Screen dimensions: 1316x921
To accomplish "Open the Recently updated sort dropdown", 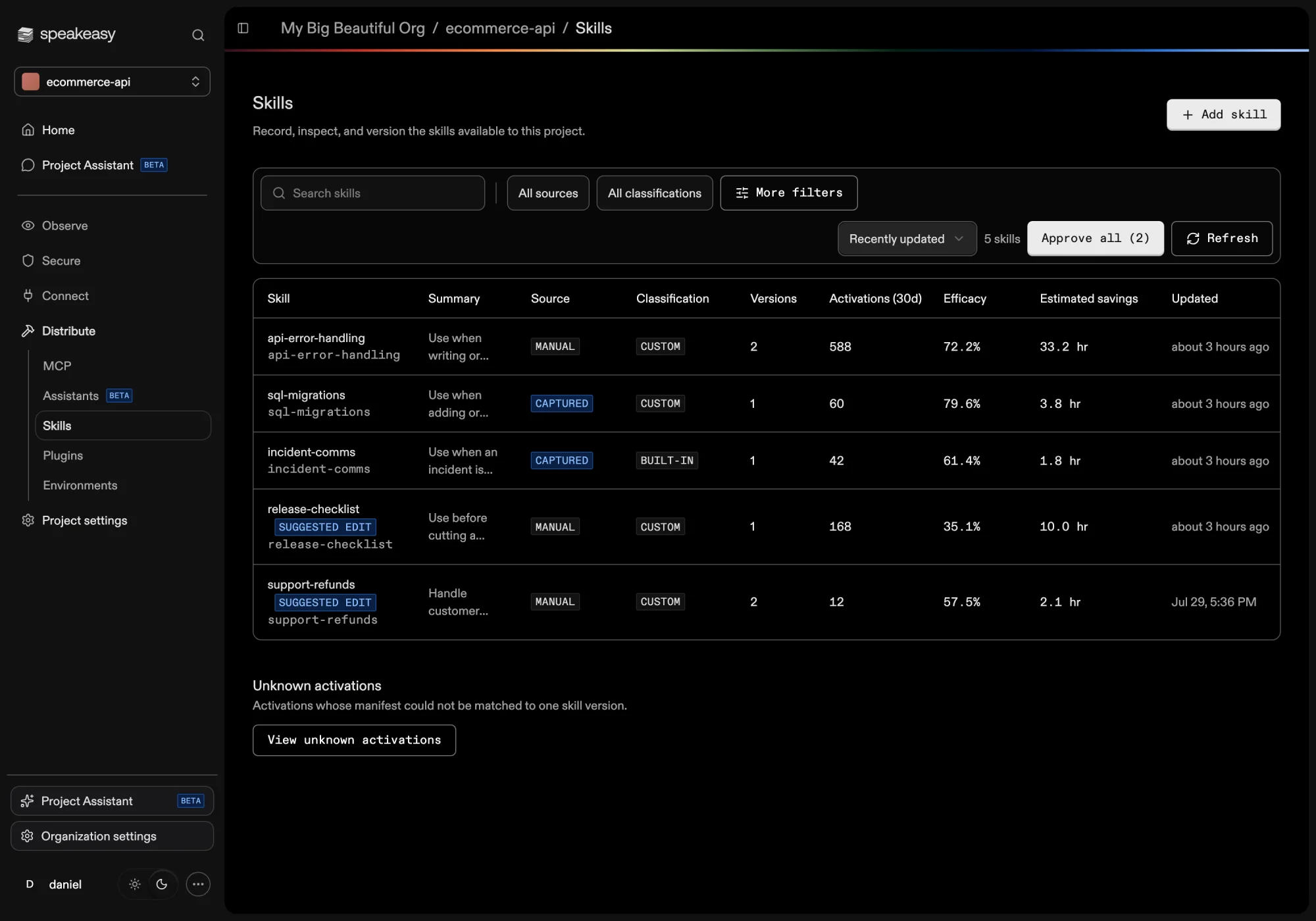I will coord(907,239).
